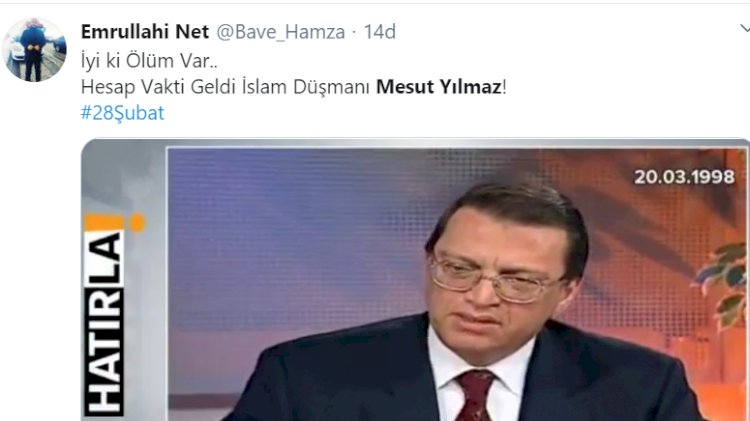Screen dimensions: 750x421
Task: Play the embedded video thumbnail
Action: [x=415, y=280]
